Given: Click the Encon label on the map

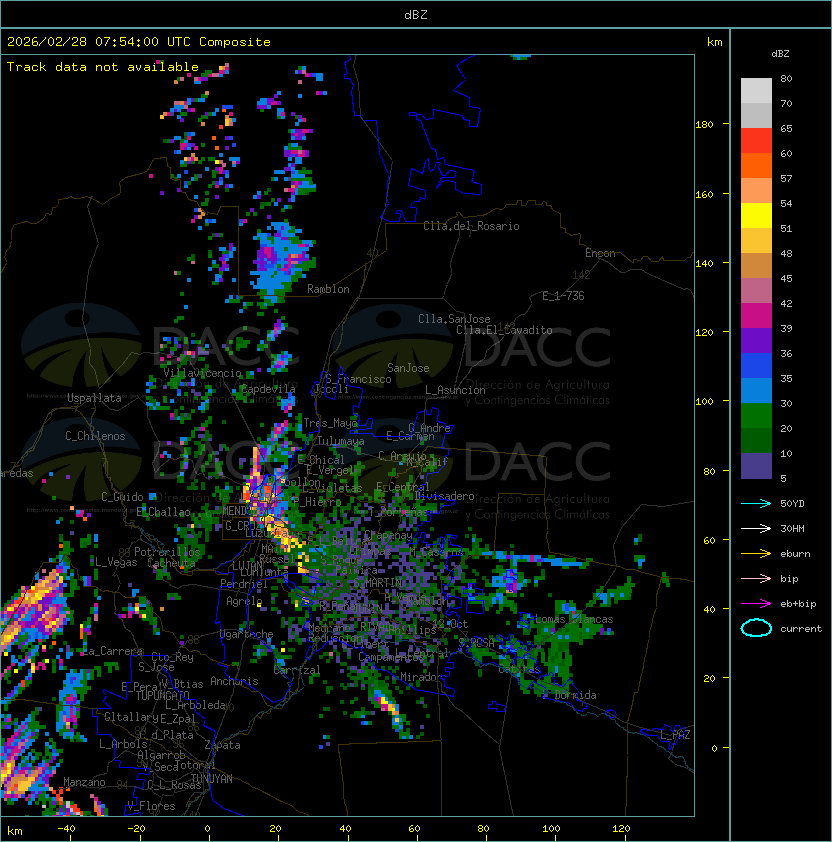Looking at the screenshot, I should point(600,253).
